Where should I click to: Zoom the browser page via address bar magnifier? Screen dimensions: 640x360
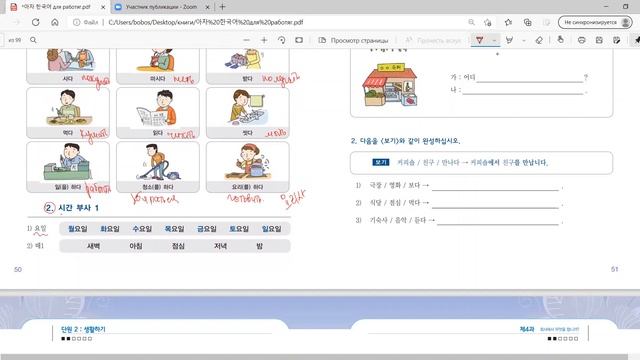point(471,22)
